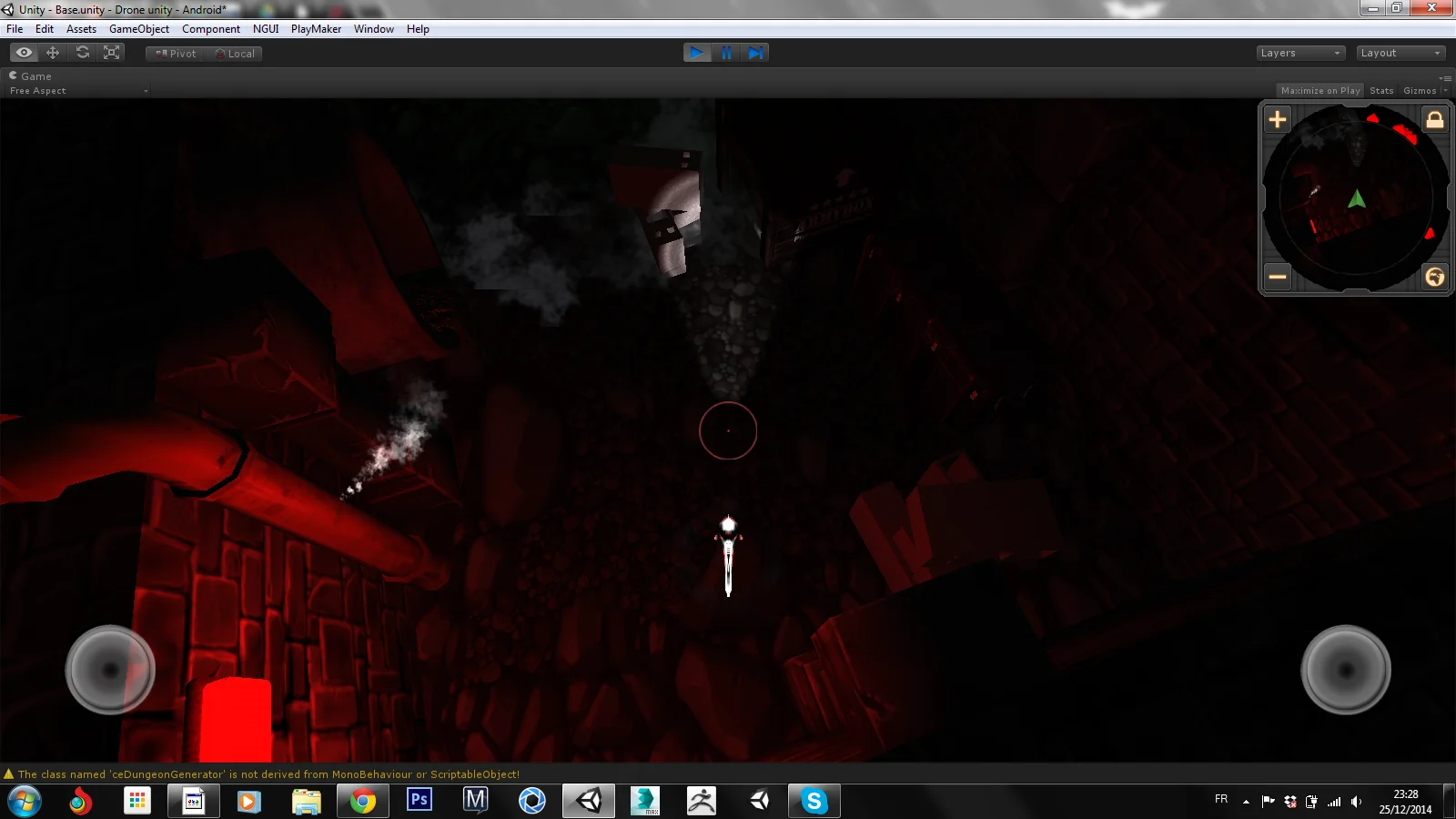This screenshot has width=1456, height=819.
Task: Toggle Maximize on Play option
Action: coord(1319,91)
